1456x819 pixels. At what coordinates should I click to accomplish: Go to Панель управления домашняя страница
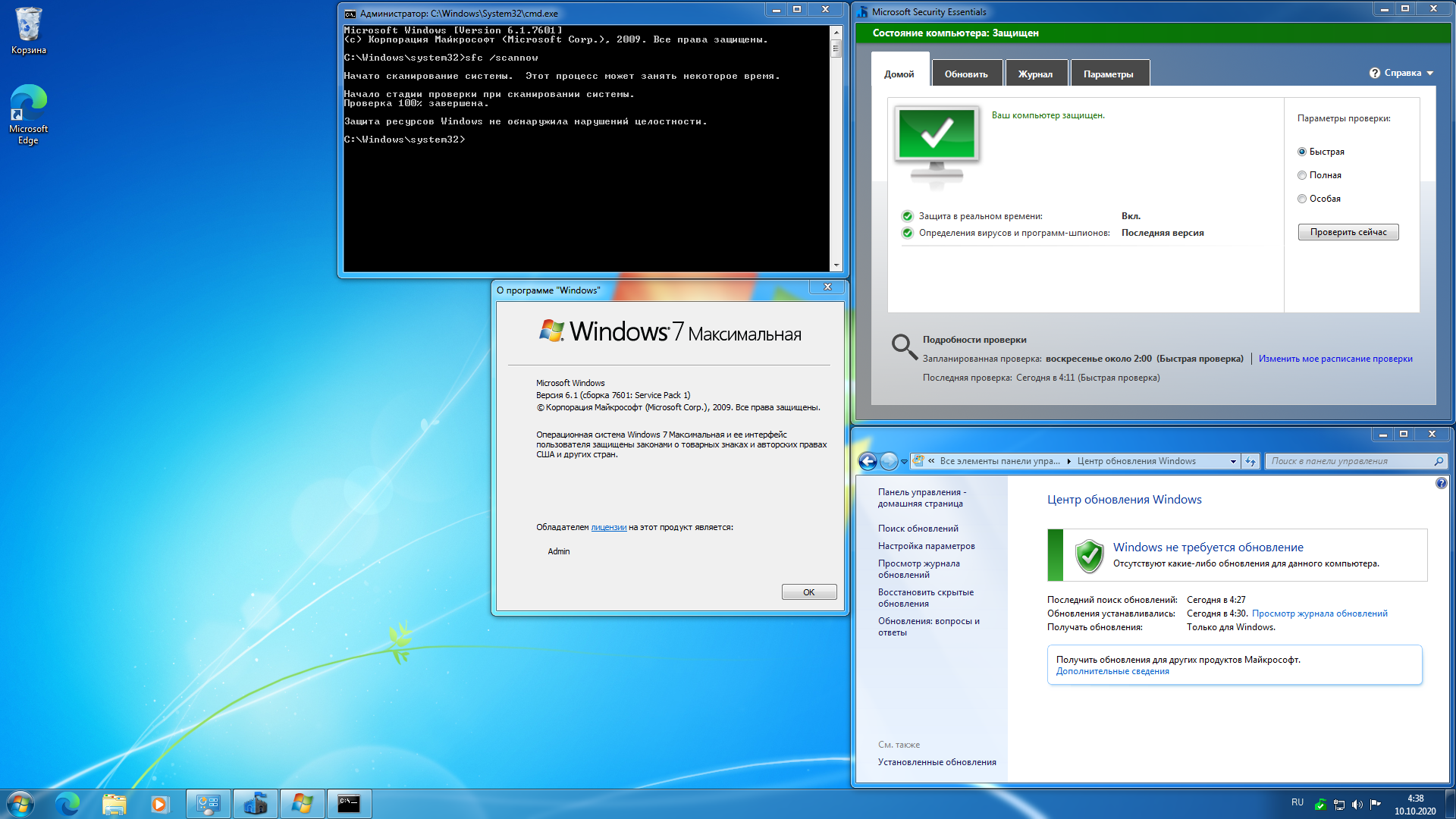(x=922, y=497)
